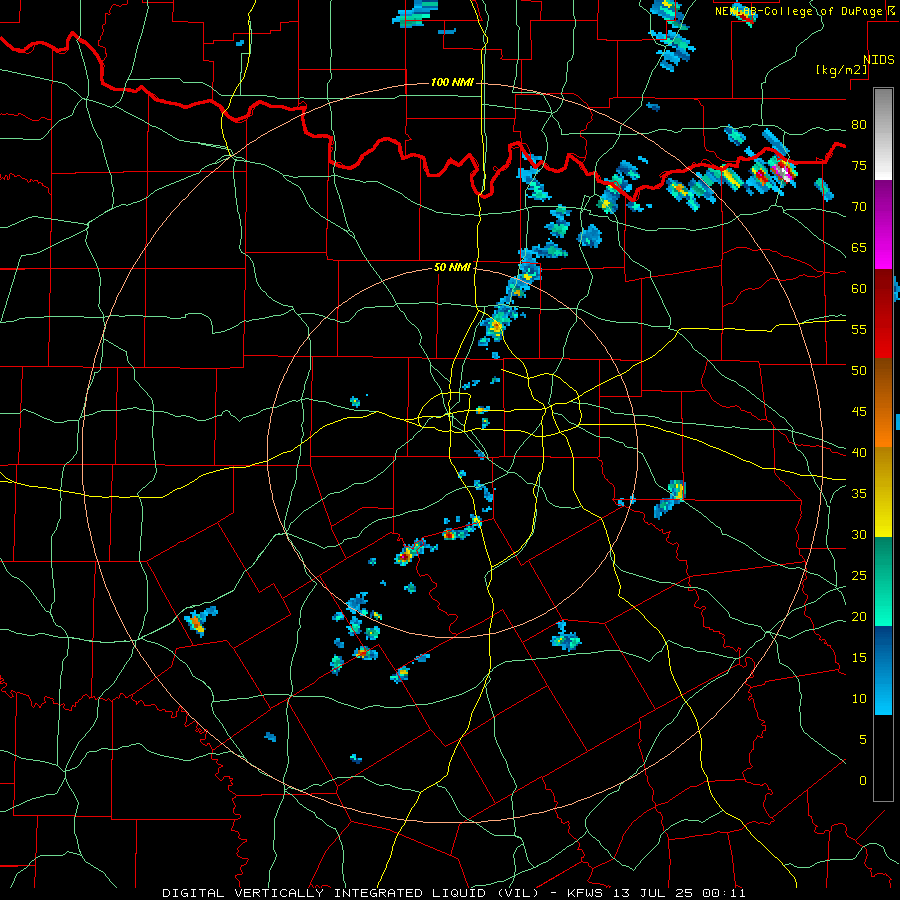Select the 0 value on the VIL scale
Image resolution: width=900 pixels, height=900 pixels.
click(863, 781)
